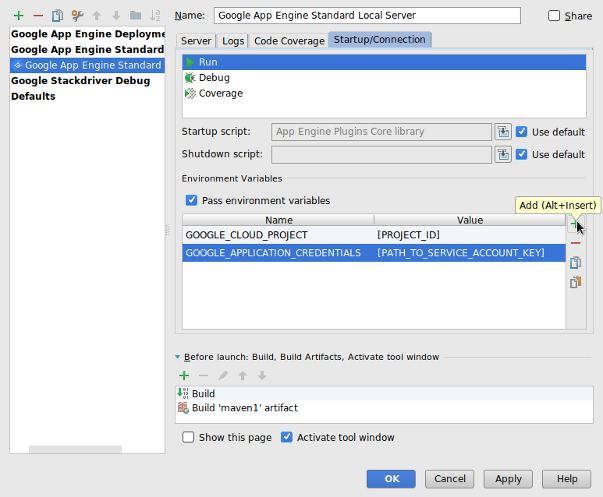This screenshot has width=603, height=497.
Task: Enable the Share checkbox
Action: (555, 16)
